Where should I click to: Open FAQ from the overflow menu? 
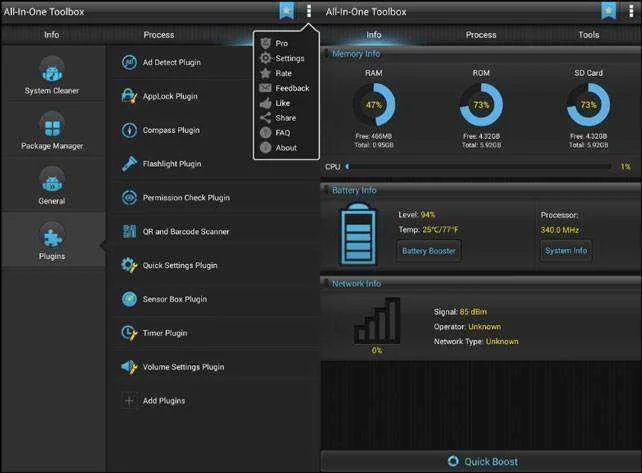[286, 133]
